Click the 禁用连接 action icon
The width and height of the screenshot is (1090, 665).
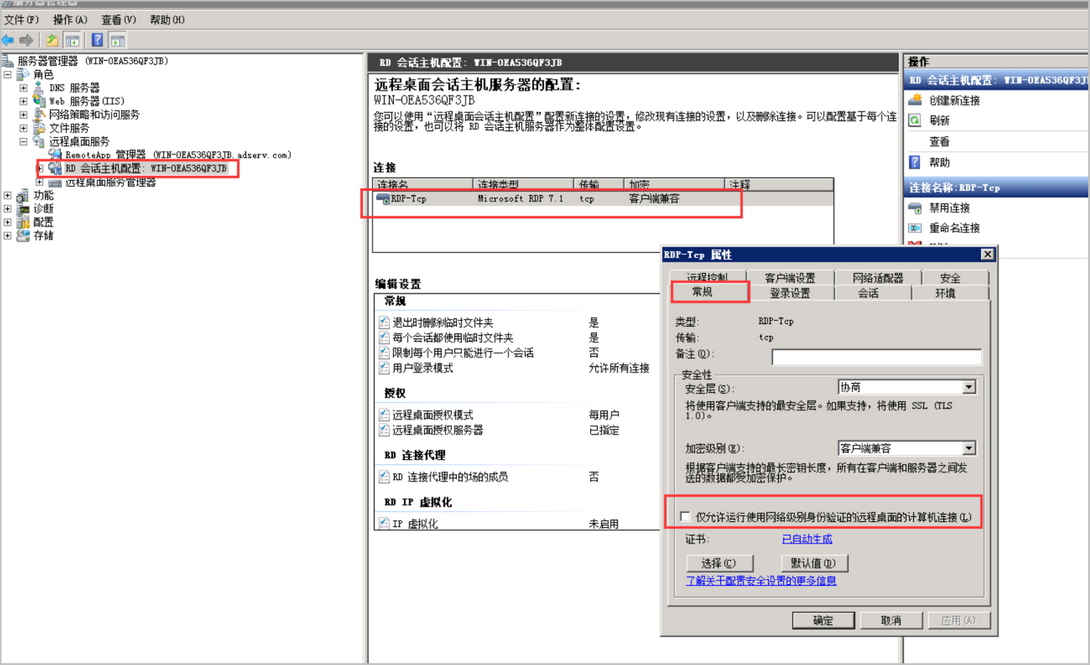point(916,208)
